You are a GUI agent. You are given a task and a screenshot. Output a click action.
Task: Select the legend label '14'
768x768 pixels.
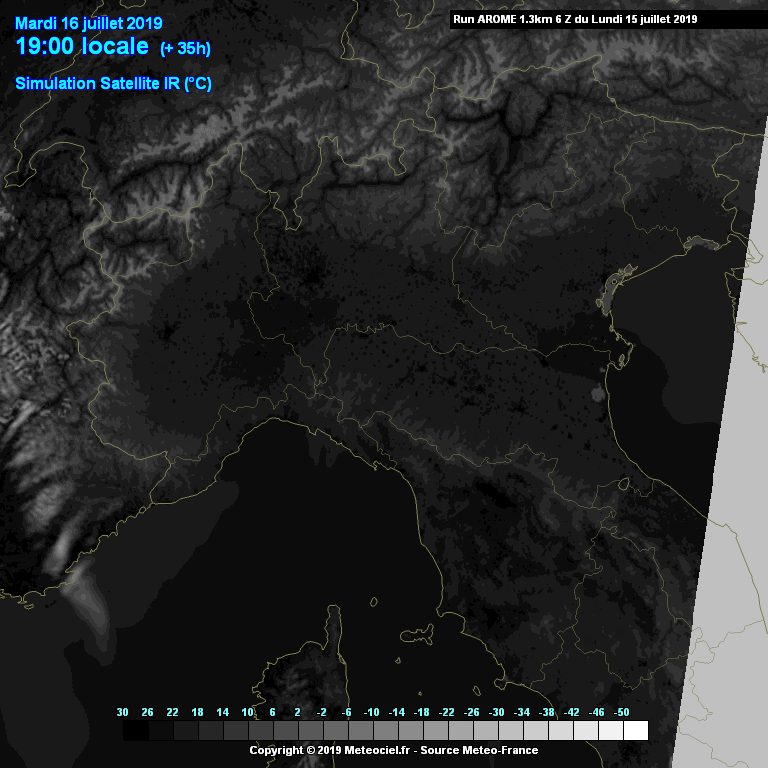[223, 712]
